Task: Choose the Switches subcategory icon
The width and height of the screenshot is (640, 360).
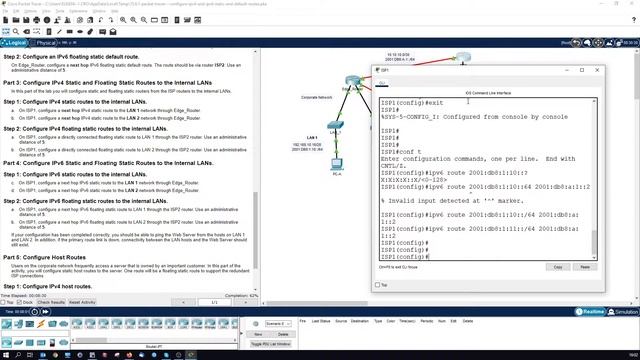Action: [x=18, y=342]
